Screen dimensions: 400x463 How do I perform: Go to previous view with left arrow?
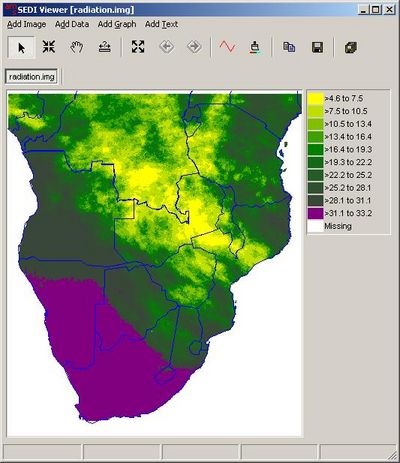pos(166,47)
